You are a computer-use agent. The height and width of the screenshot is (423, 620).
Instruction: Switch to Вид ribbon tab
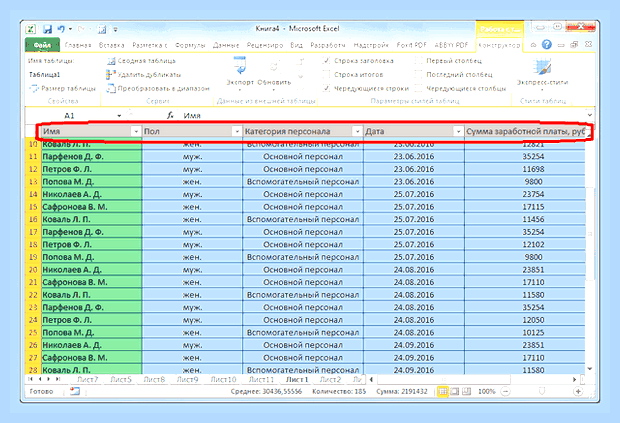click(297, 45)
